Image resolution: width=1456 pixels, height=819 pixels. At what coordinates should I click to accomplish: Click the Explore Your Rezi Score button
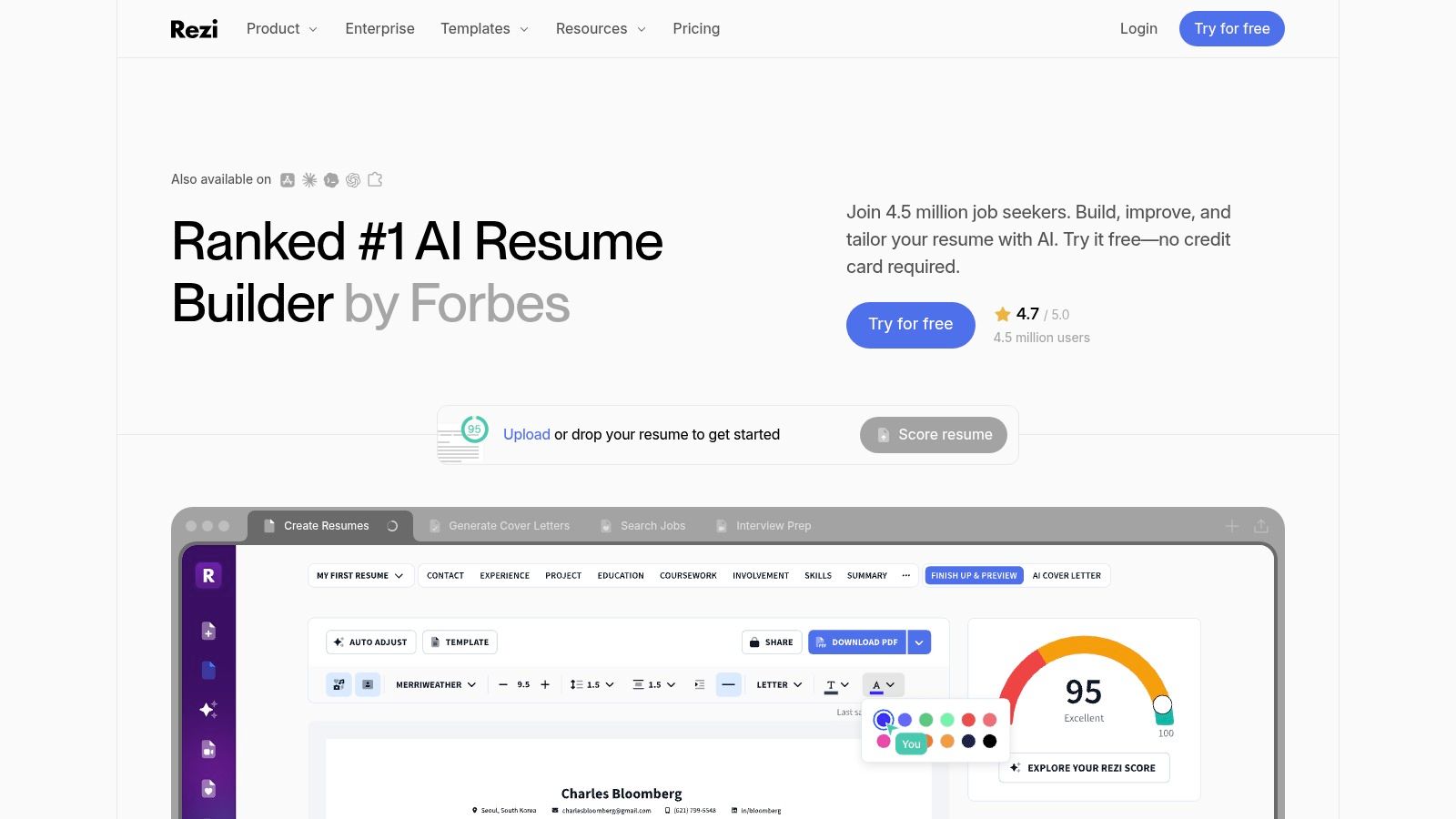[1084, 768]
